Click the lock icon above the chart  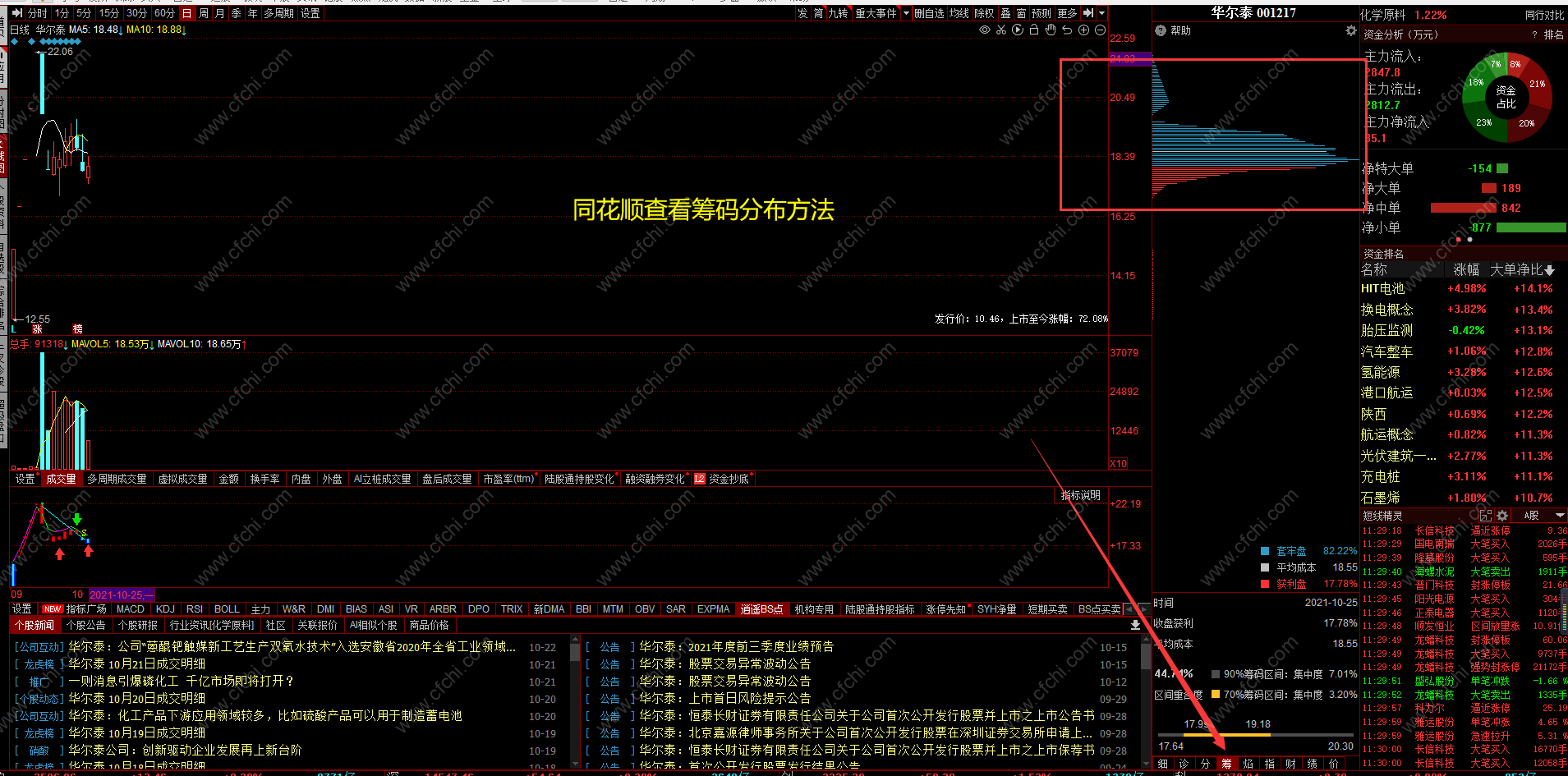click(x=1034, y=30)
